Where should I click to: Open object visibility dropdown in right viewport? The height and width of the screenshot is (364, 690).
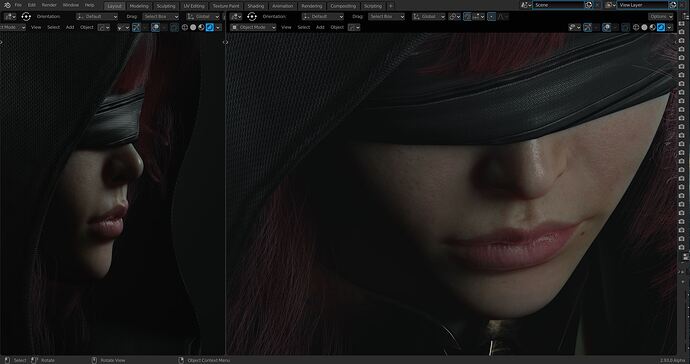574,27
